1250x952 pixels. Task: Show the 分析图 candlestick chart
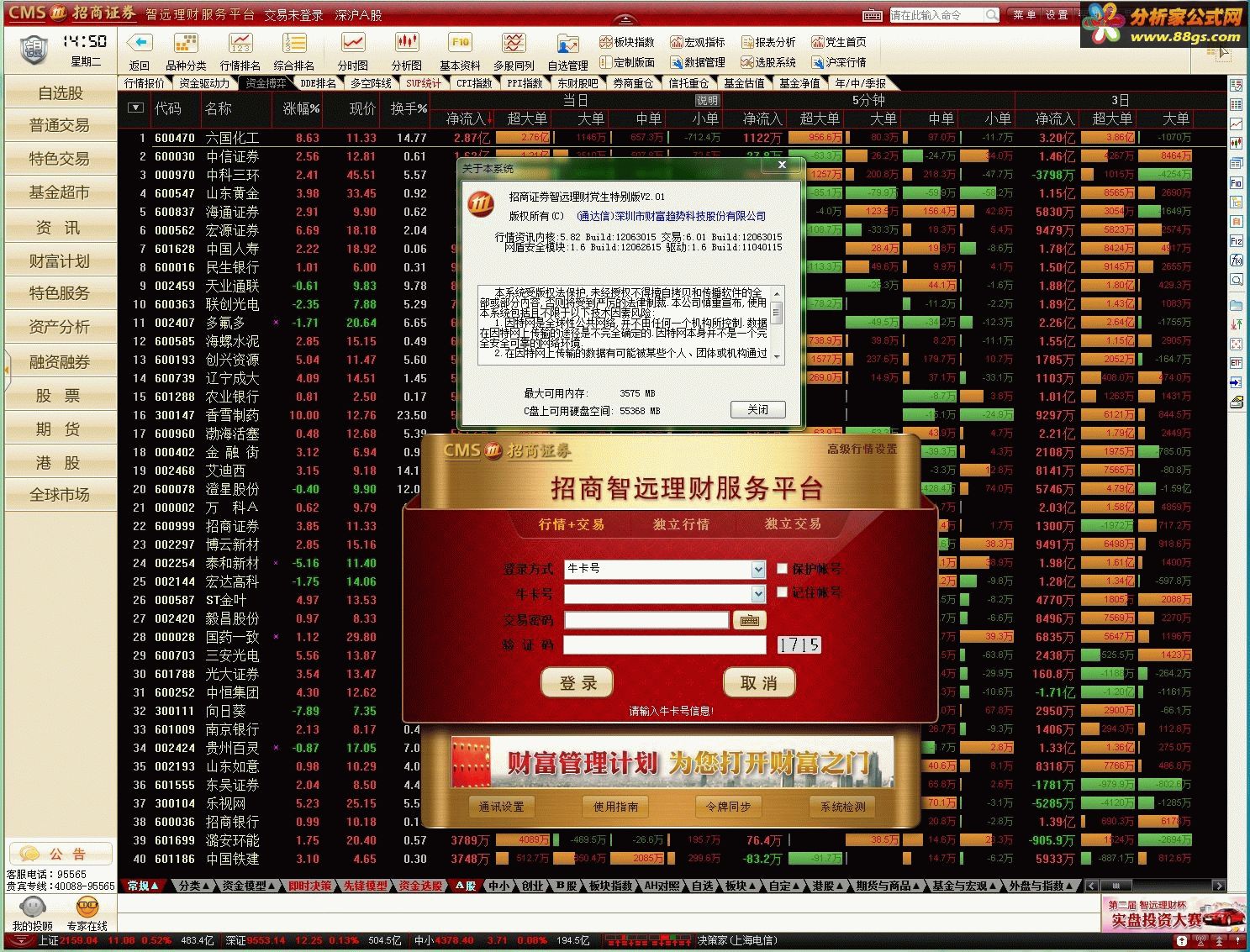(x=407, y=43)
